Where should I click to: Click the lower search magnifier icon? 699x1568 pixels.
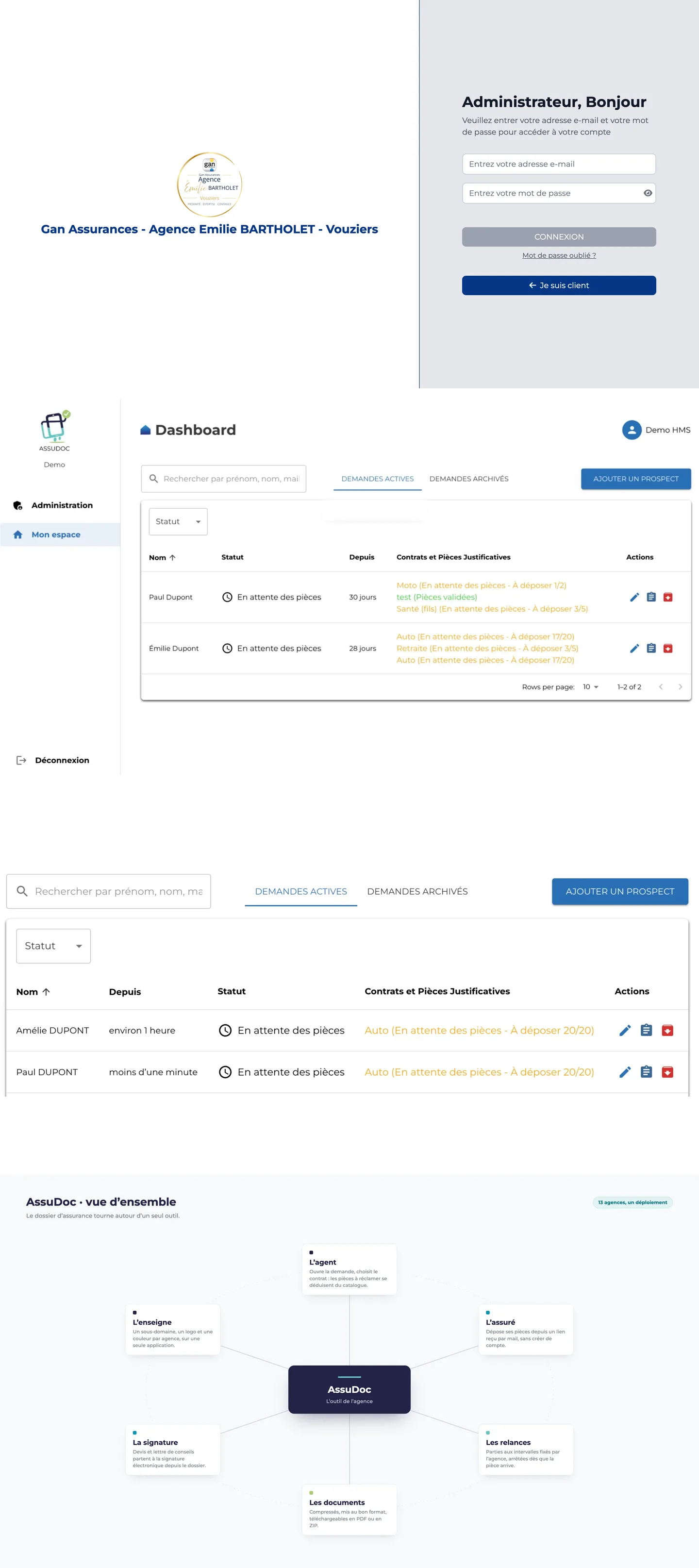tap(22, 891)
